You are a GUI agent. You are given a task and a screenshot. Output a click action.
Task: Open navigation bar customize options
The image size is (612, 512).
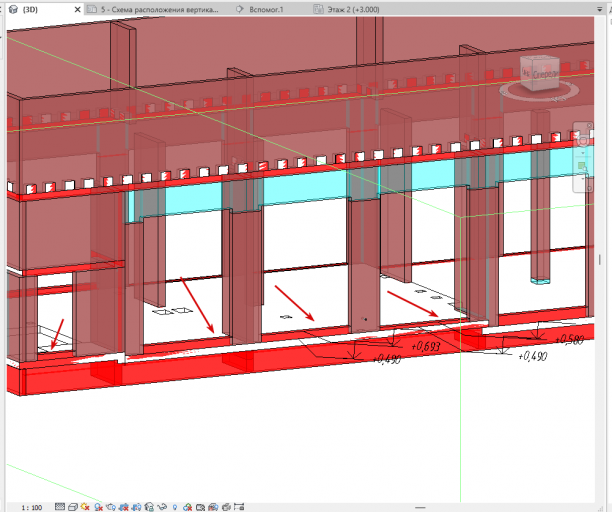click(589, 188)
